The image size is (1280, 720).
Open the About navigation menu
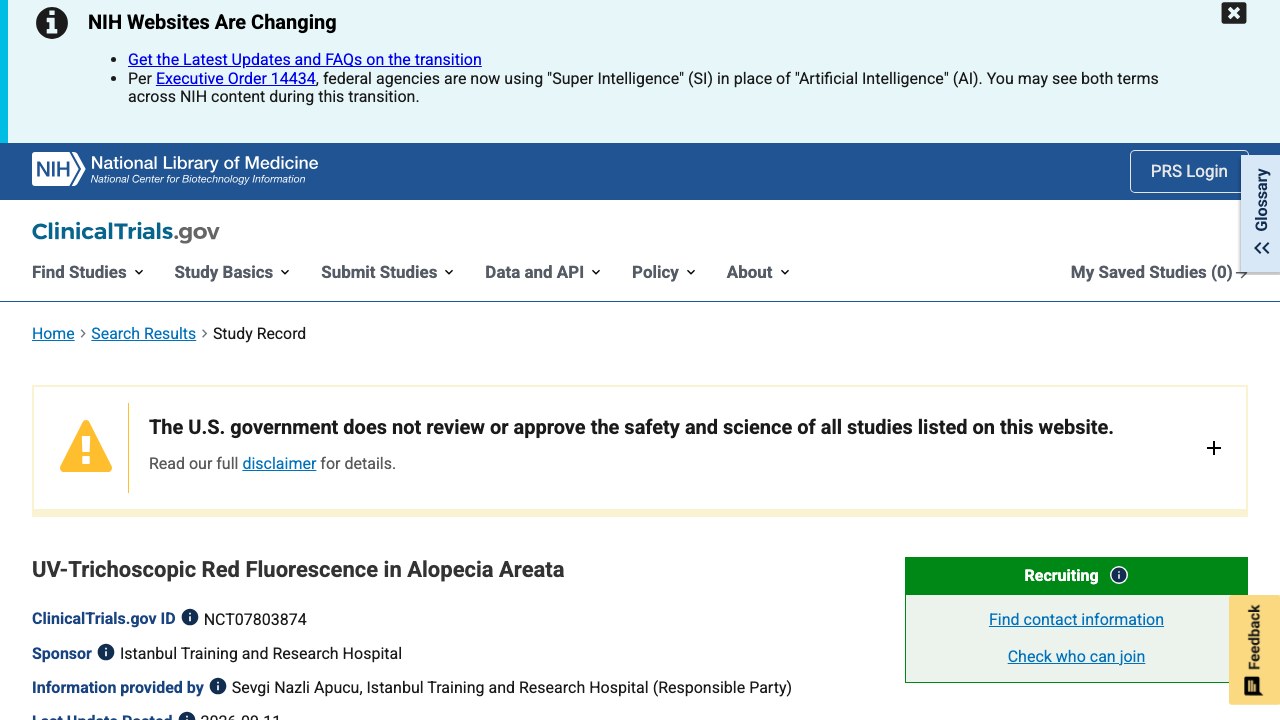(758, 272)
